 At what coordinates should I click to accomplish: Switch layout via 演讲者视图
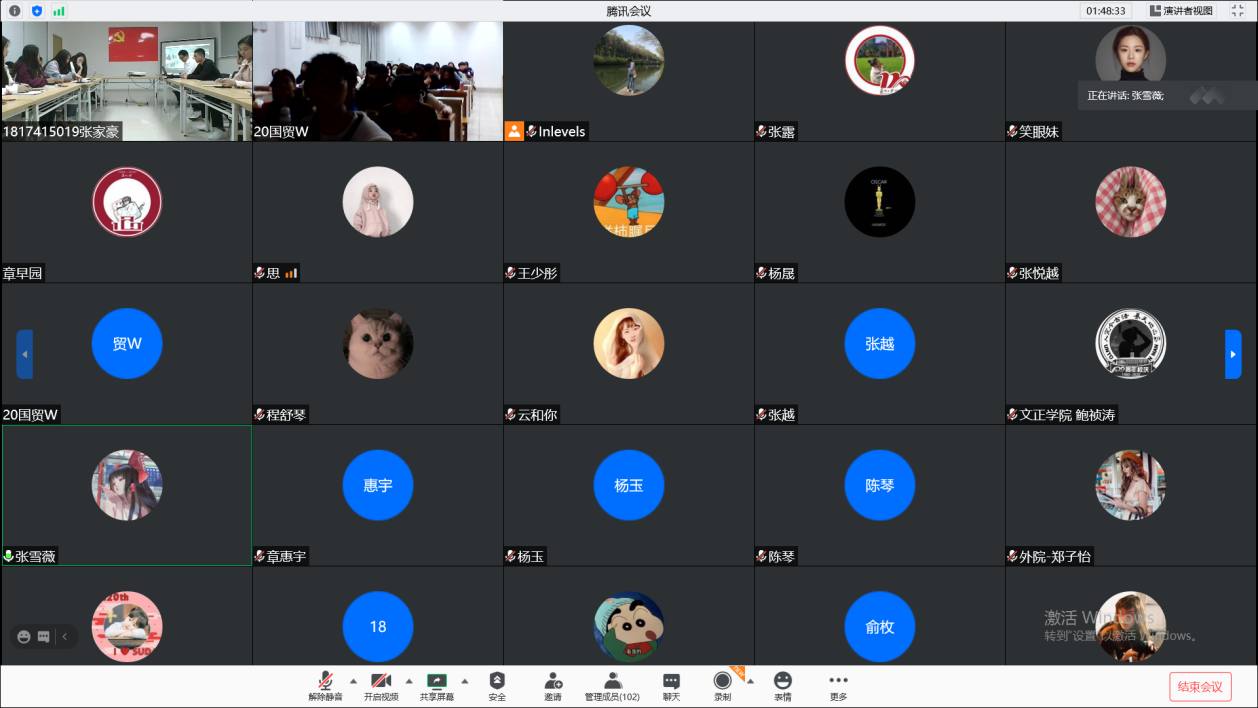[x=1181, y=11]
